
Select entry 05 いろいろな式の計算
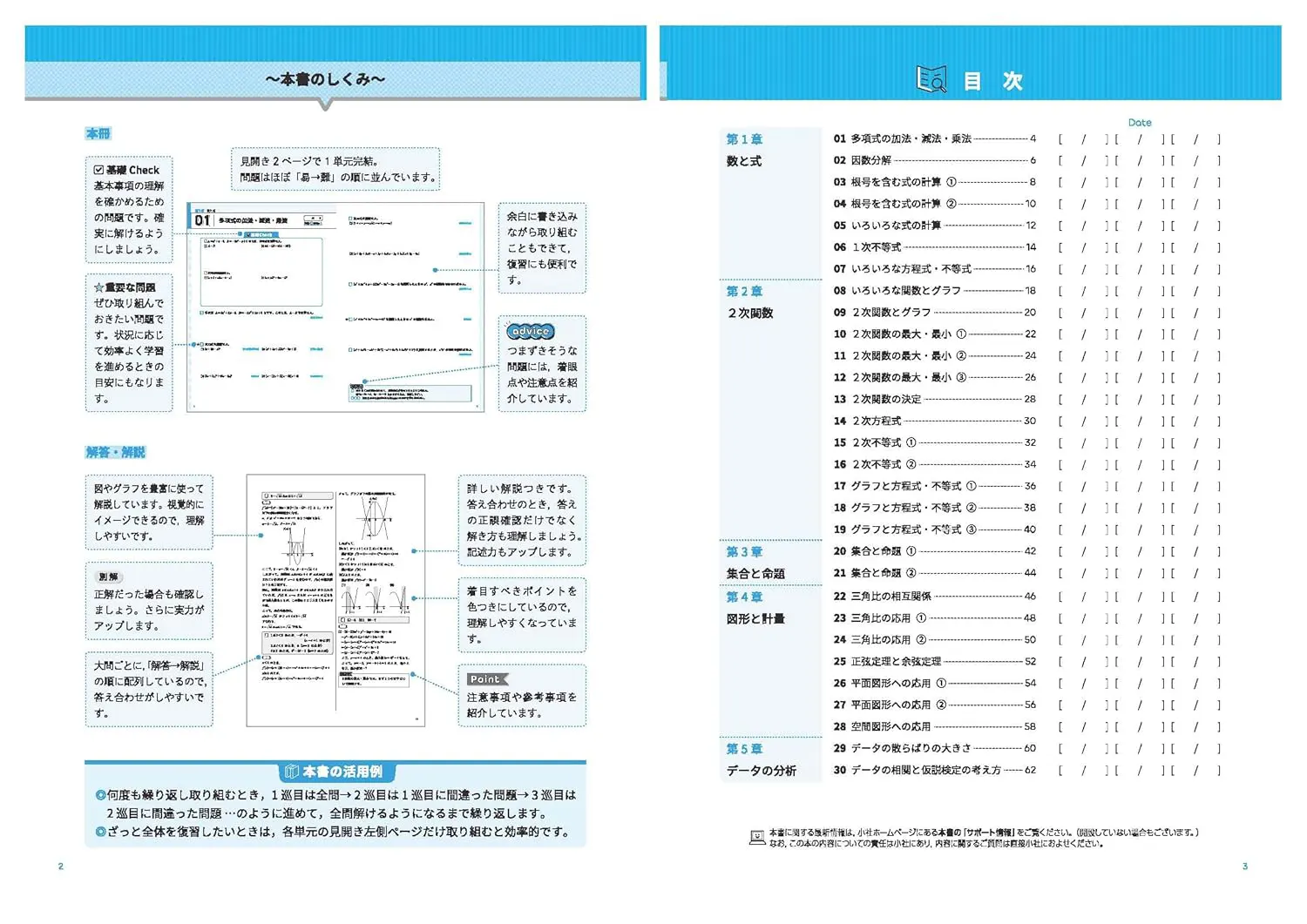coord(934,226)
